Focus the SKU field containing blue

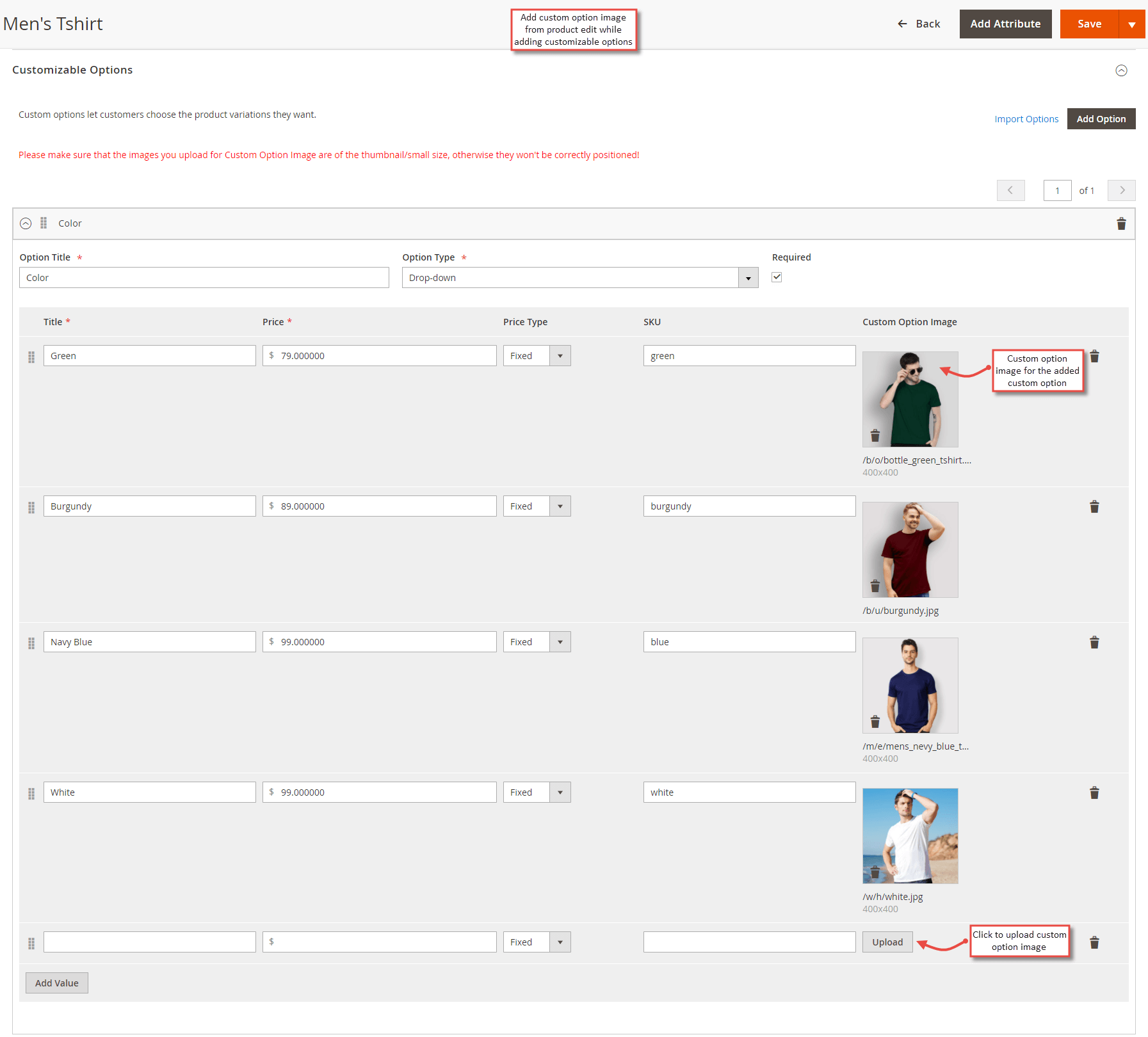(750, 642)
